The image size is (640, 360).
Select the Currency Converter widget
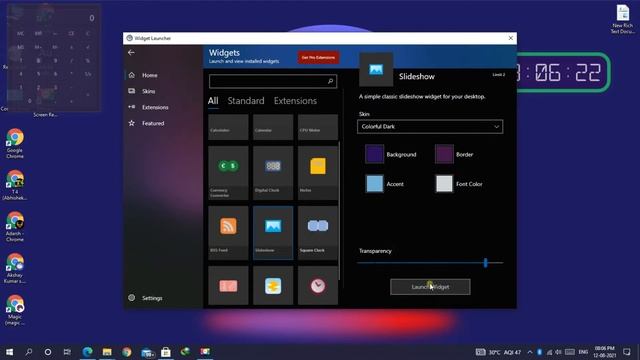click(x=228, y=173)
